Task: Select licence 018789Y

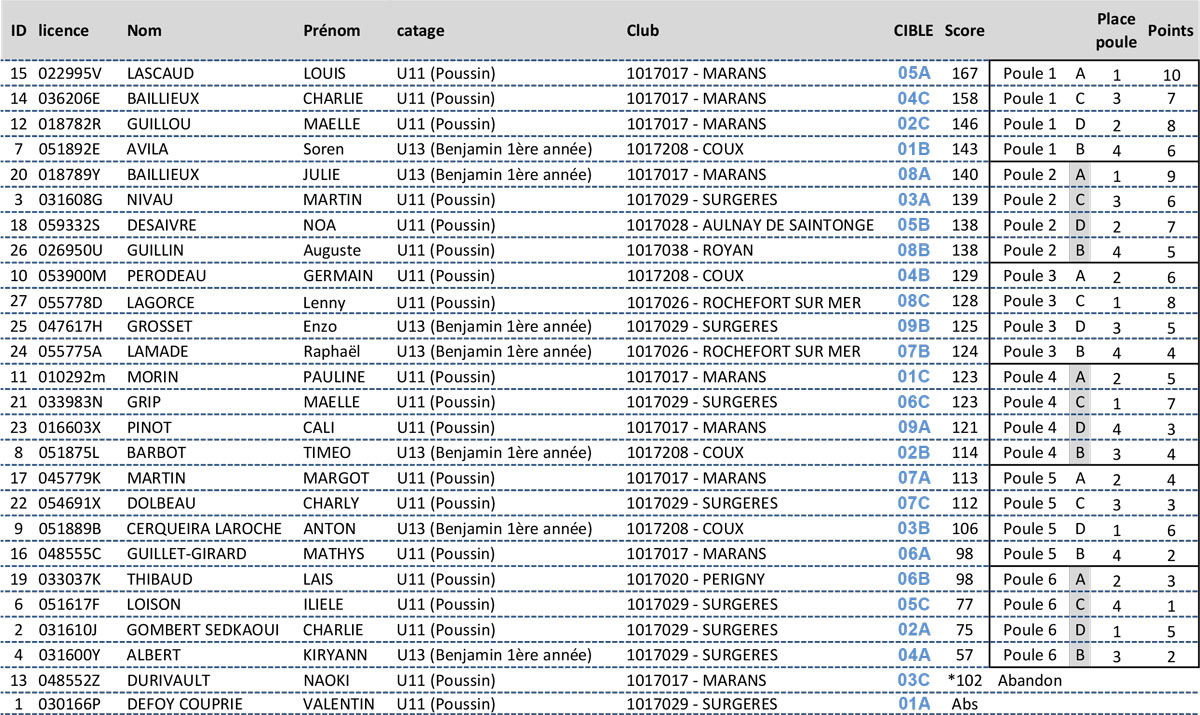Action: click(68, 174)
